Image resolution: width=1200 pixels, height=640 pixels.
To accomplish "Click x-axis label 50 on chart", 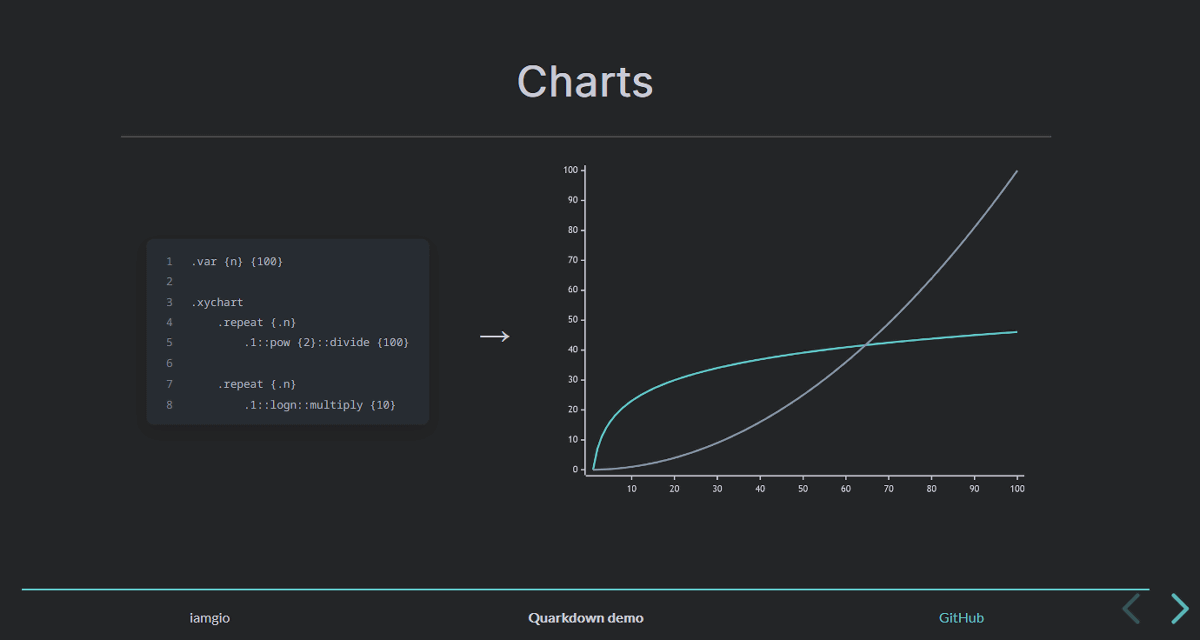I will (x=803, y=489).
